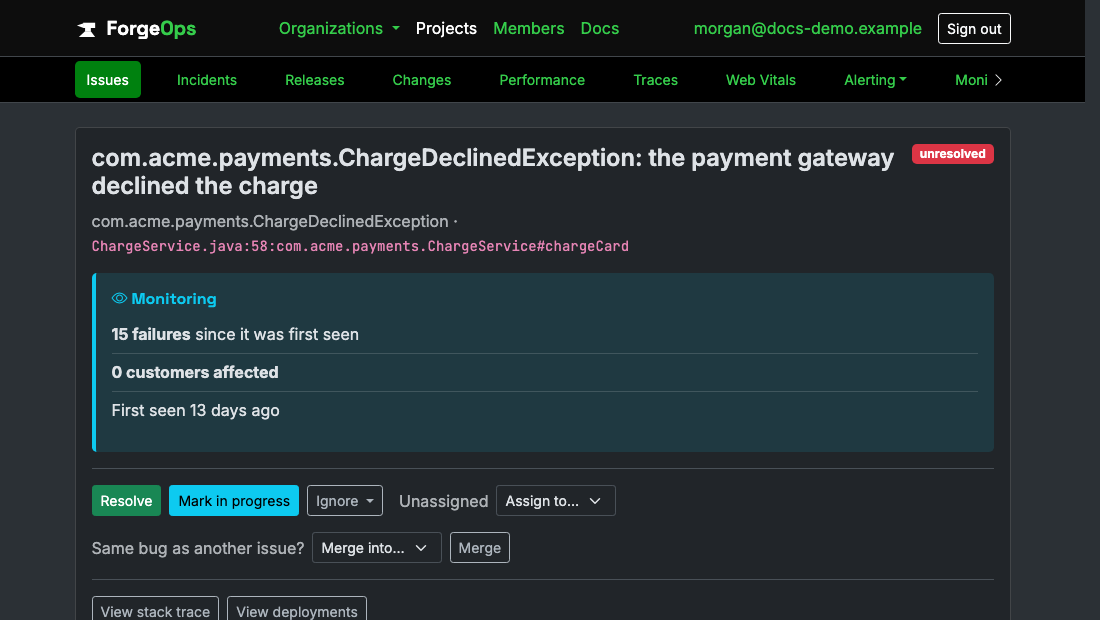View the stack trace

tap(155, 608)
